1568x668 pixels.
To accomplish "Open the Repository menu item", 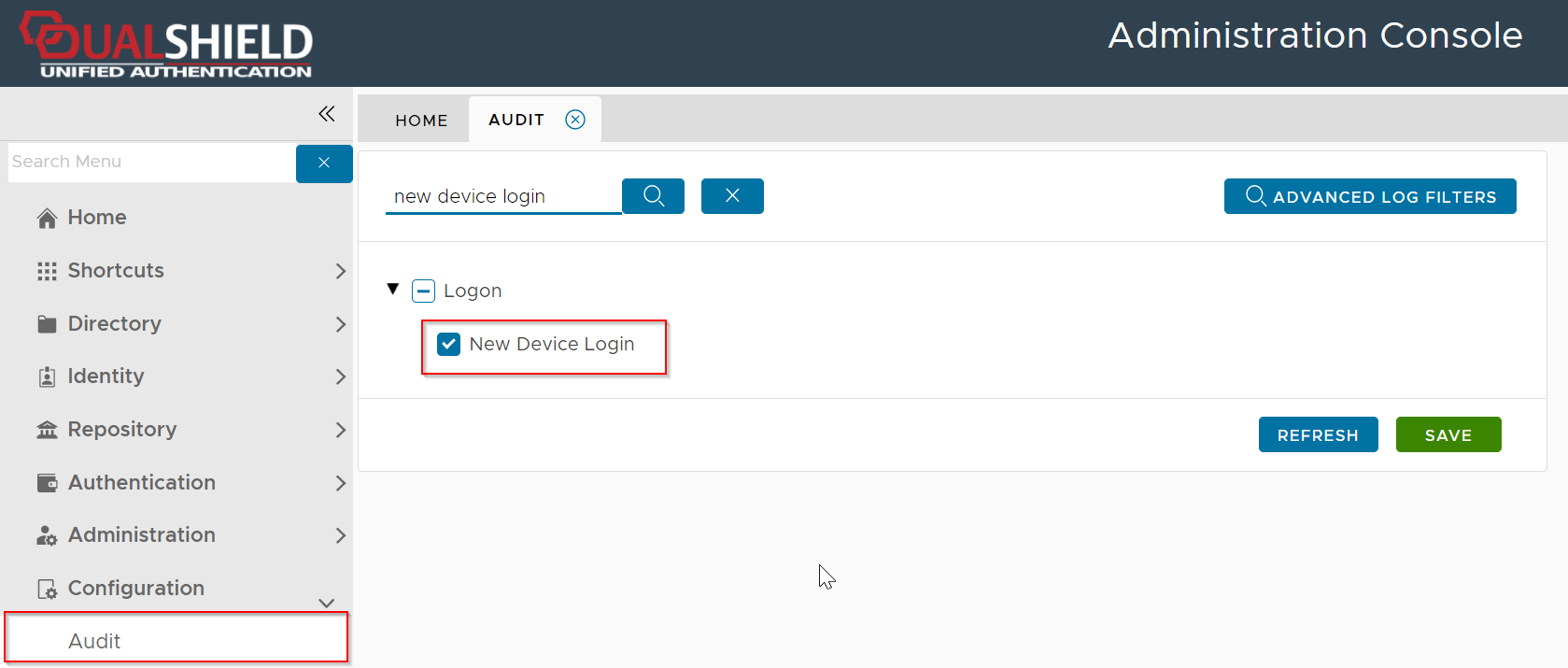I will point(122,430).
